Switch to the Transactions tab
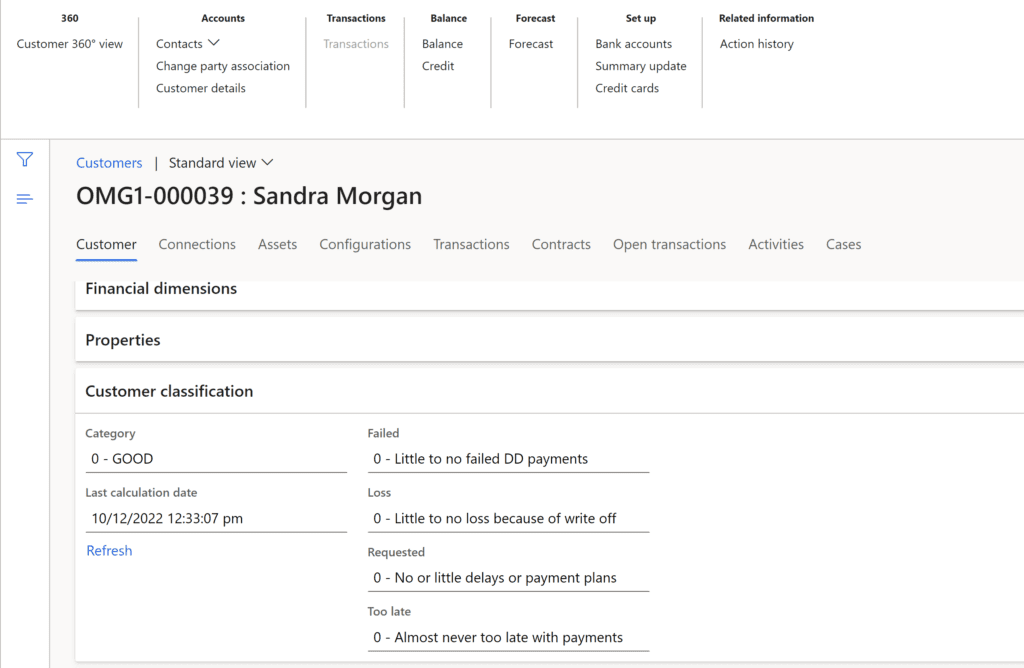The width and height of the screenshot is (1024, 668). tap(472, 244)
